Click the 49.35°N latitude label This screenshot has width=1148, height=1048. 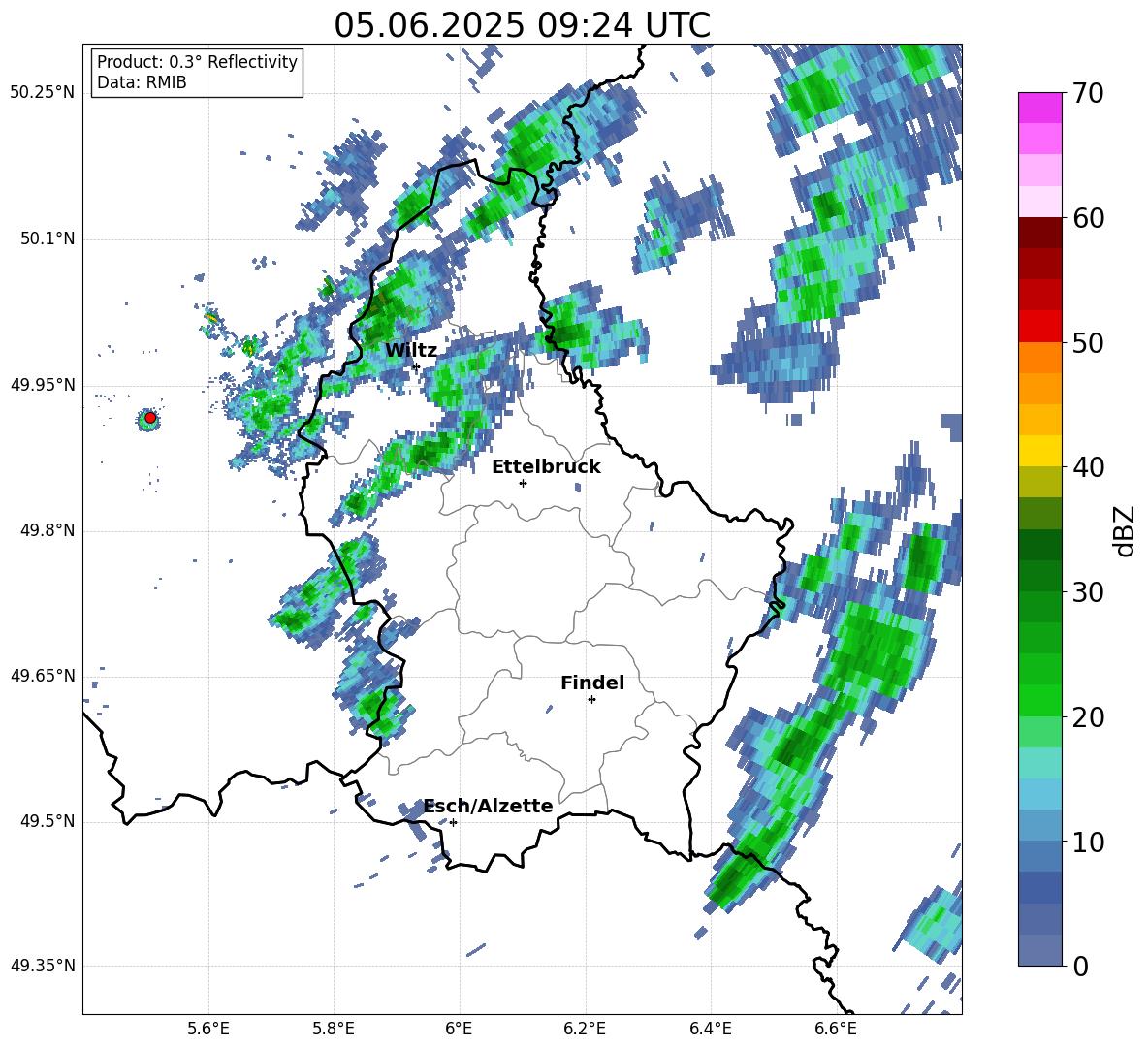[43, 966]
